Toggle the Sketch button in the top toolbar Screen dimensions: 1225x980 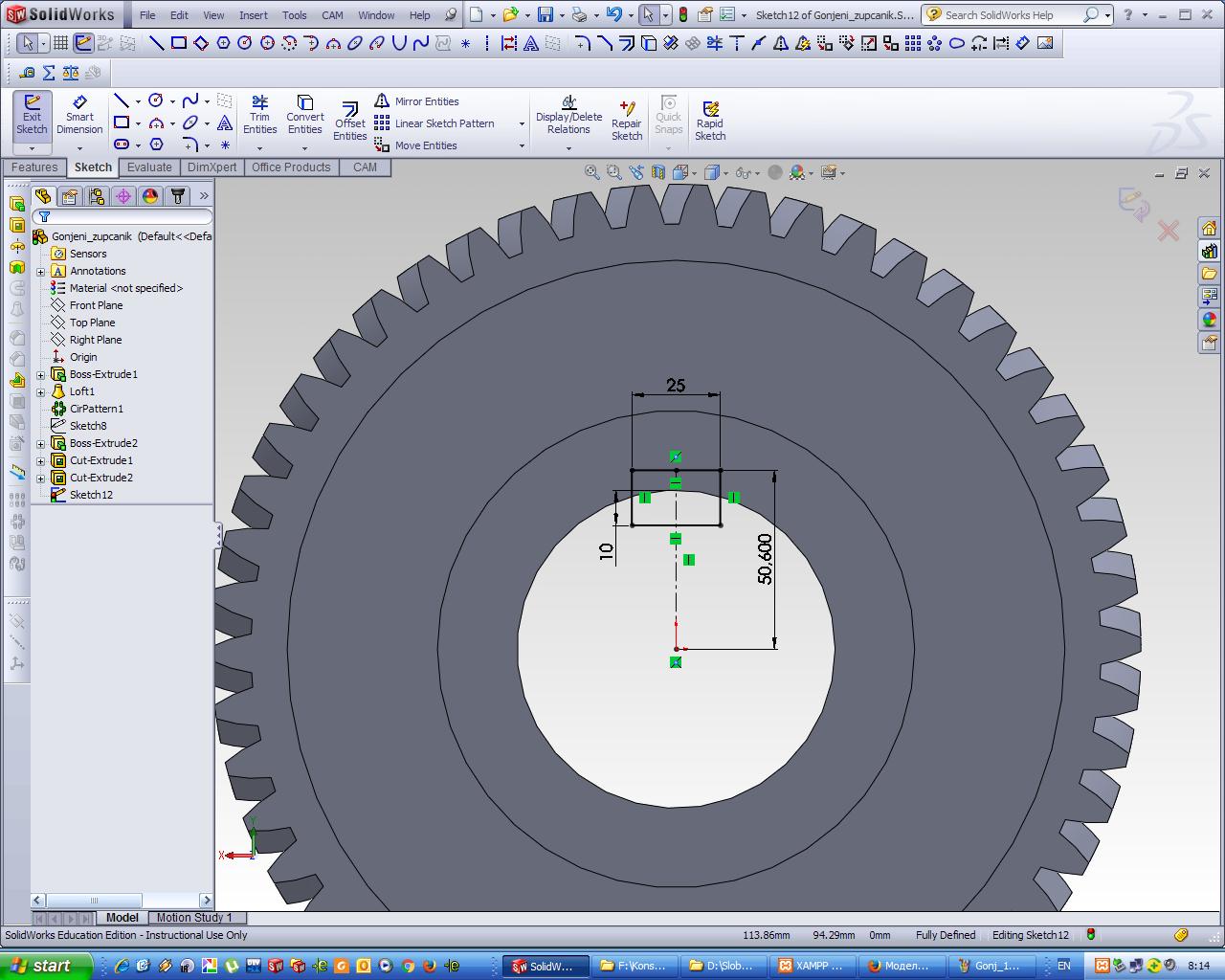point(83,43)
